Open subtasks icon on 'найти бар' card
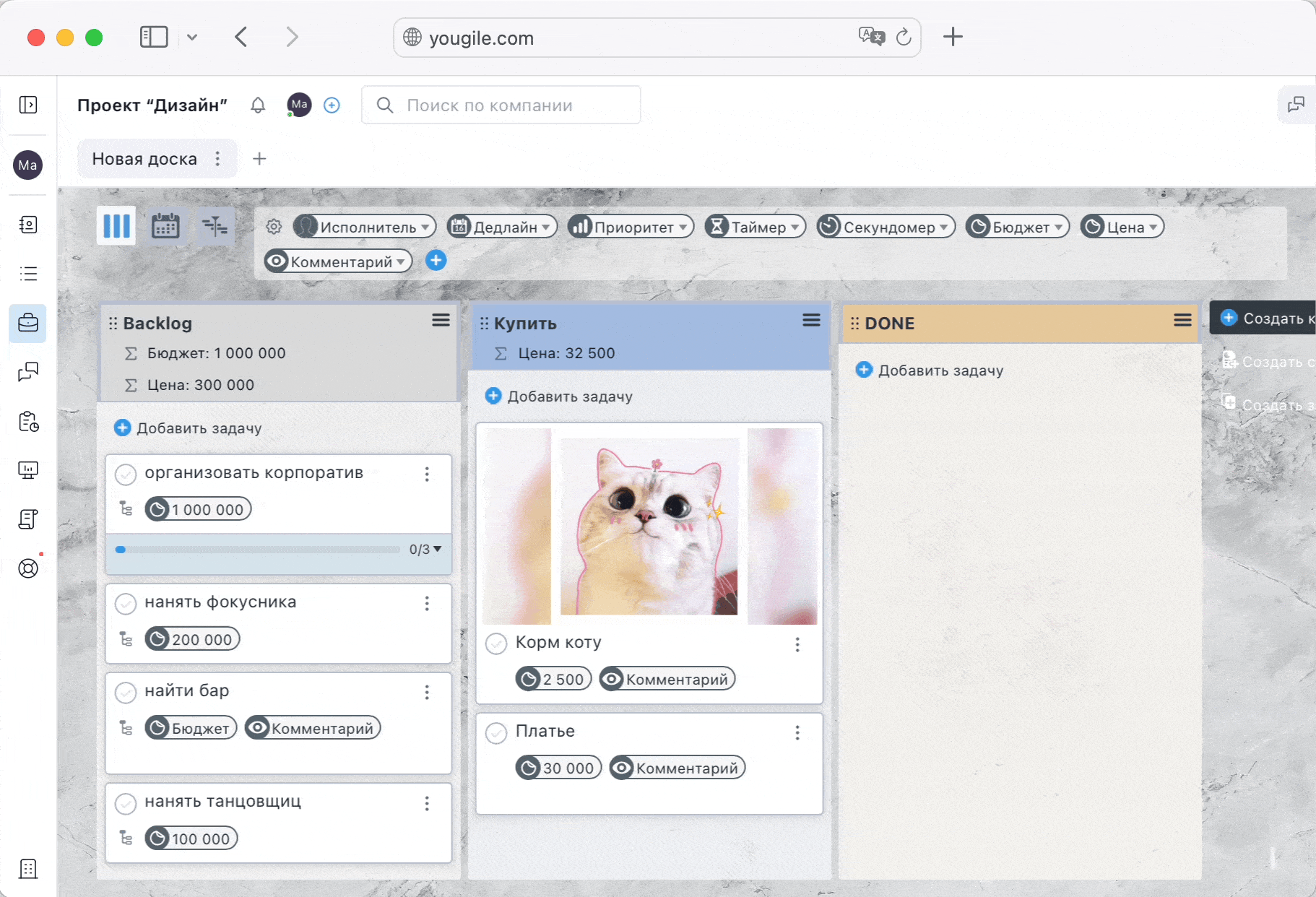This screenshot has height=897, width=1316. pos(126,728)
